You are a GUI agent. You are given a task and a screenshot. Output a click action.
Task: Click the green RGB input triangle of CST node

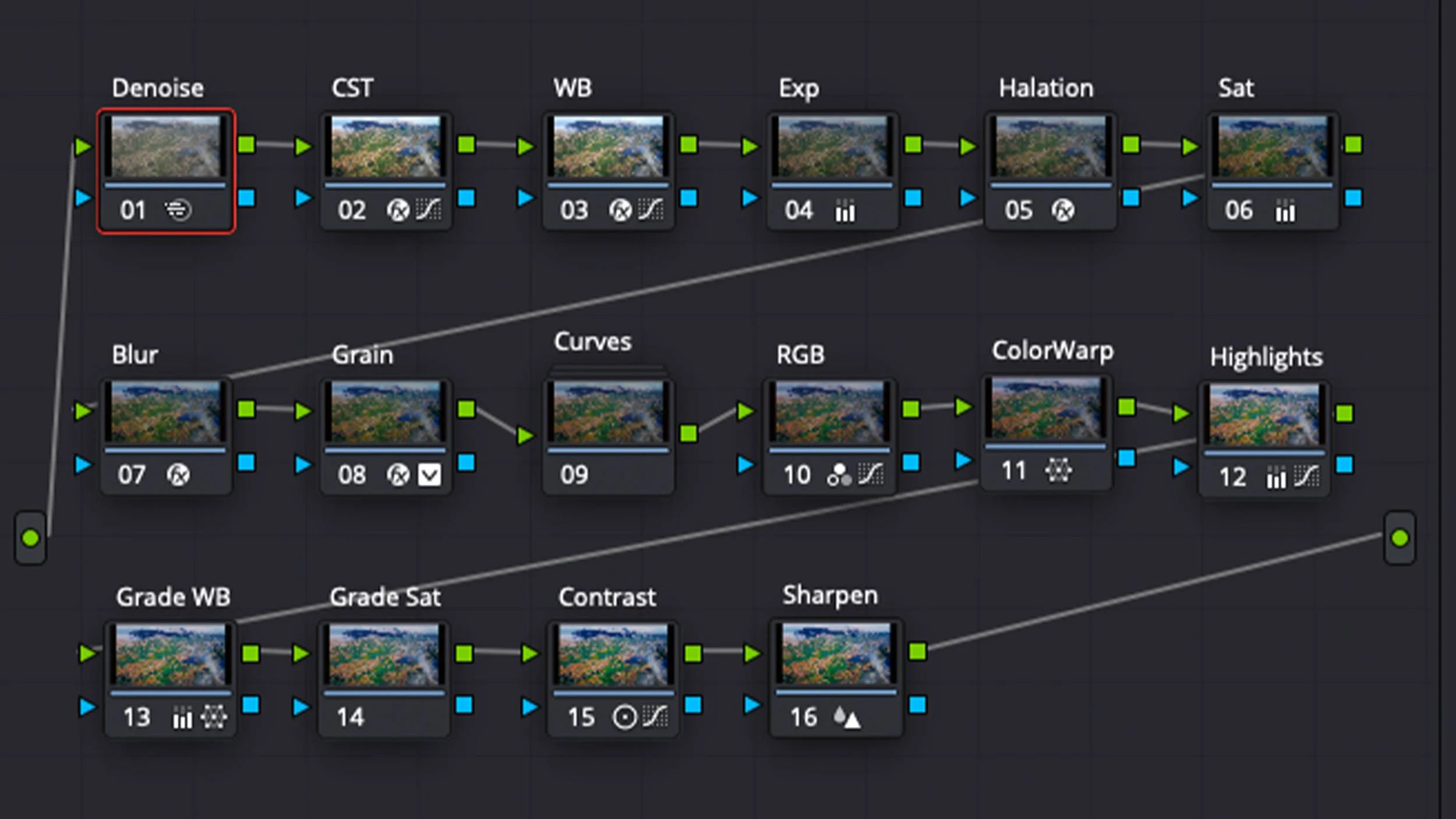coord(303,146)
